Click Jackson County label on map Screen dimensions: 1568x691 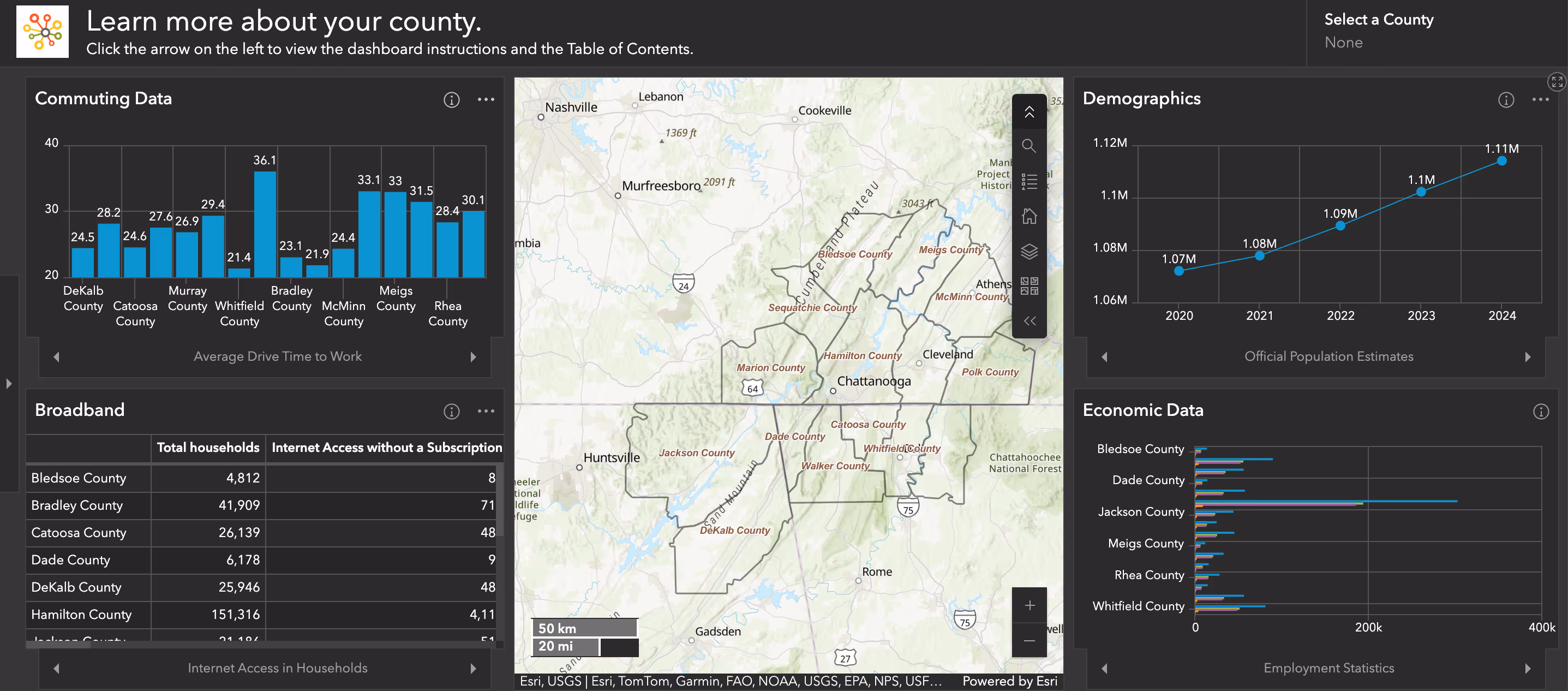tap(696, 453)
